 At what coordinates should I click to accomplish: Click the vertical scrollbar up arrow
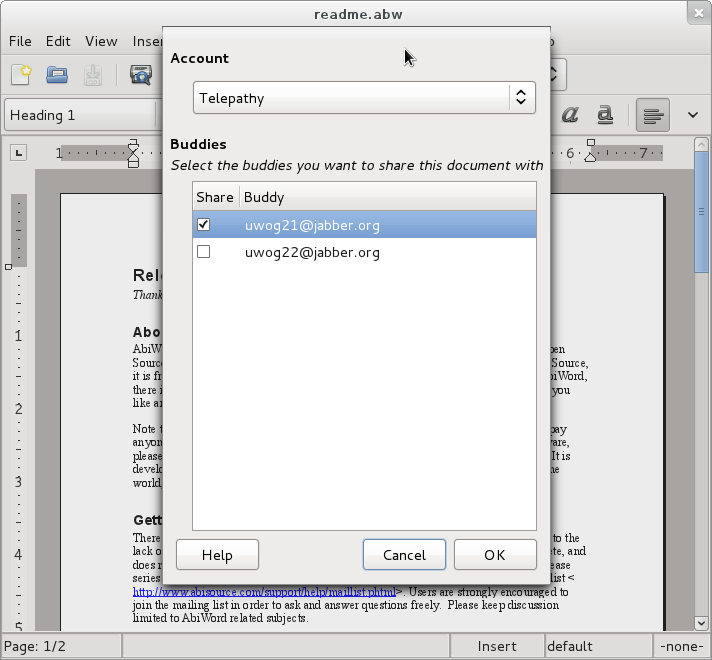701,145
